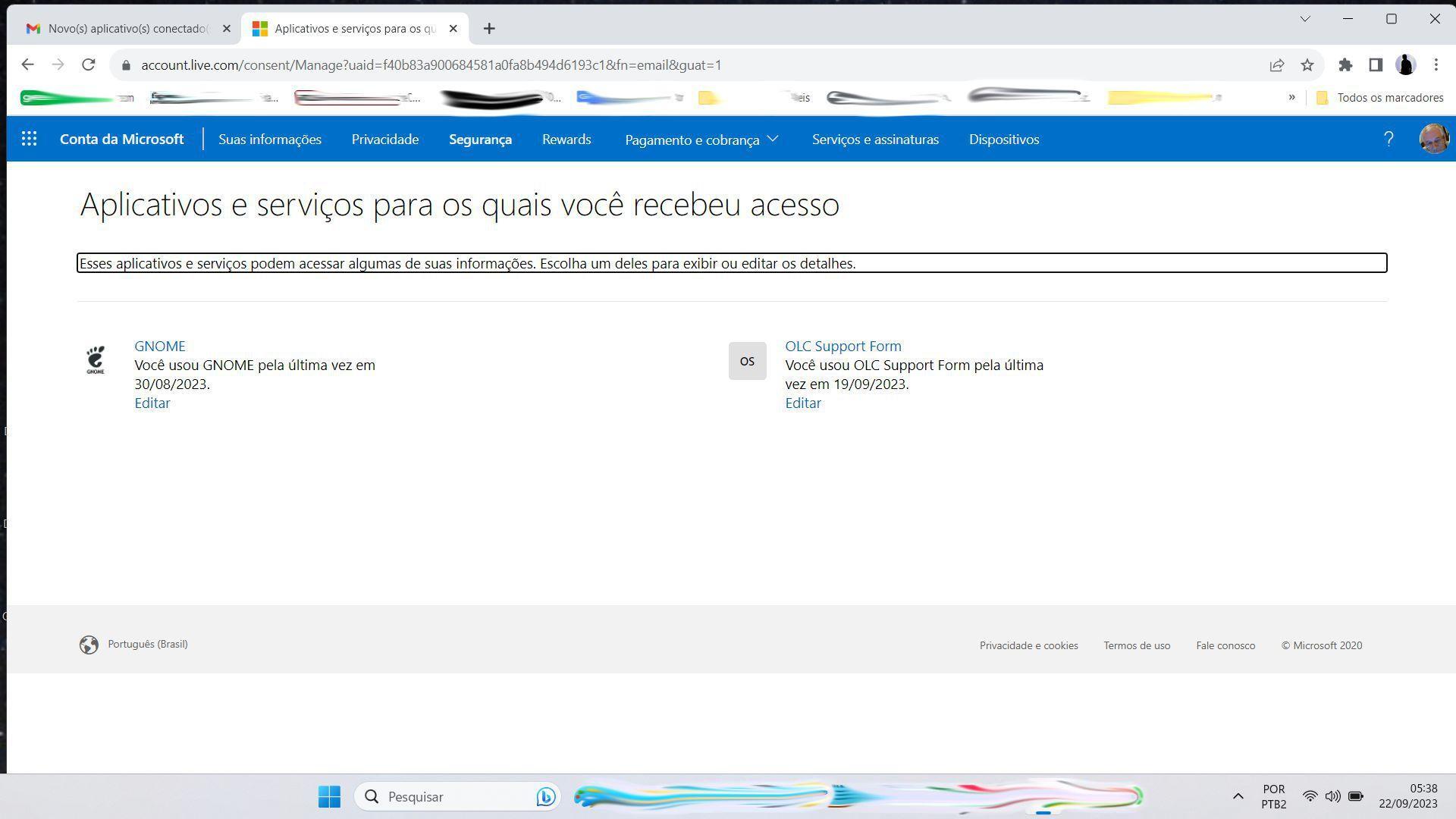1456x819 pixels.
Task: Open the clock and date calendar
Action: [x=1408, y=796]
